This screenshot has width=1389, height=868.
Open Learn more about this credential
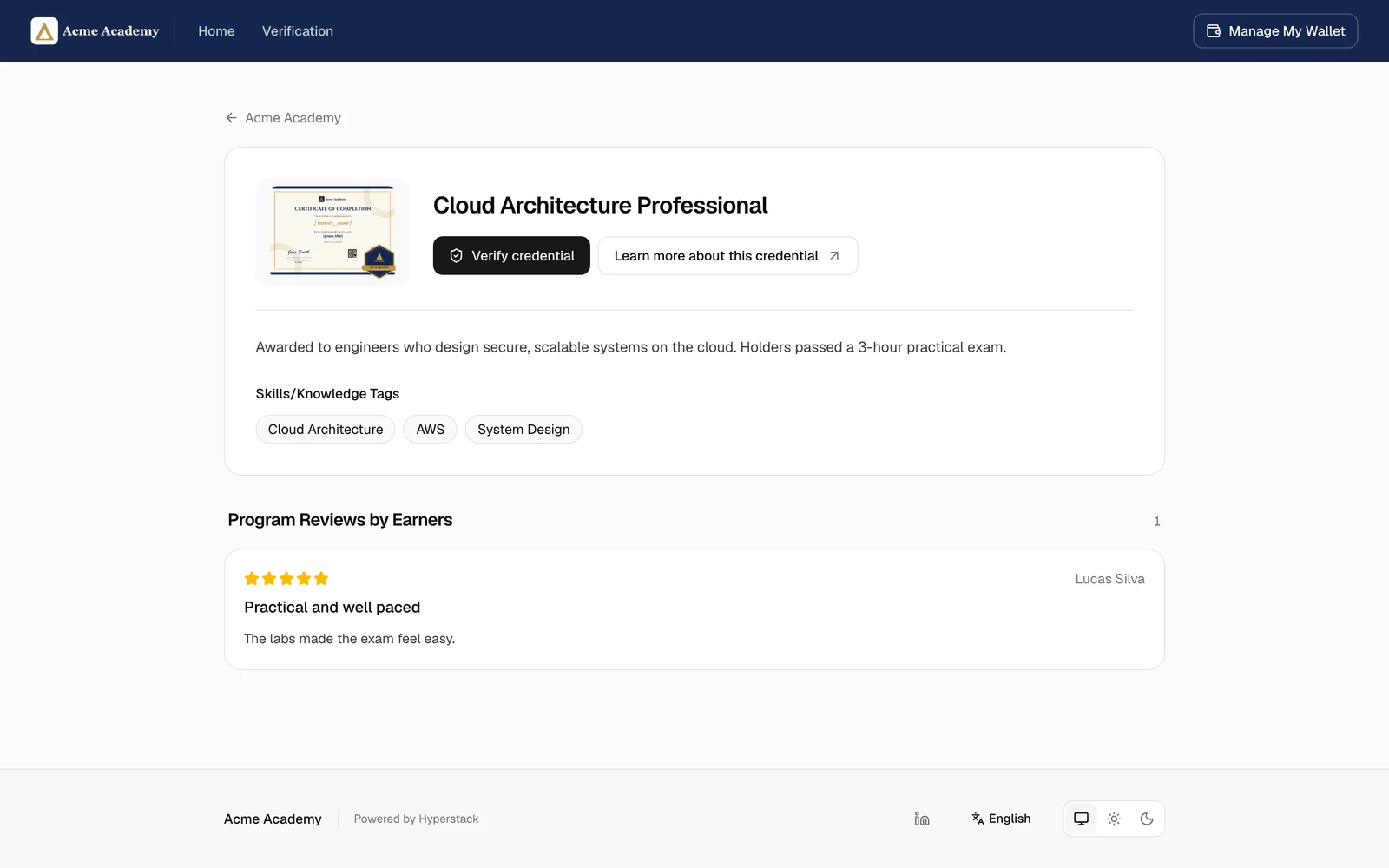[x=727, y=256]
